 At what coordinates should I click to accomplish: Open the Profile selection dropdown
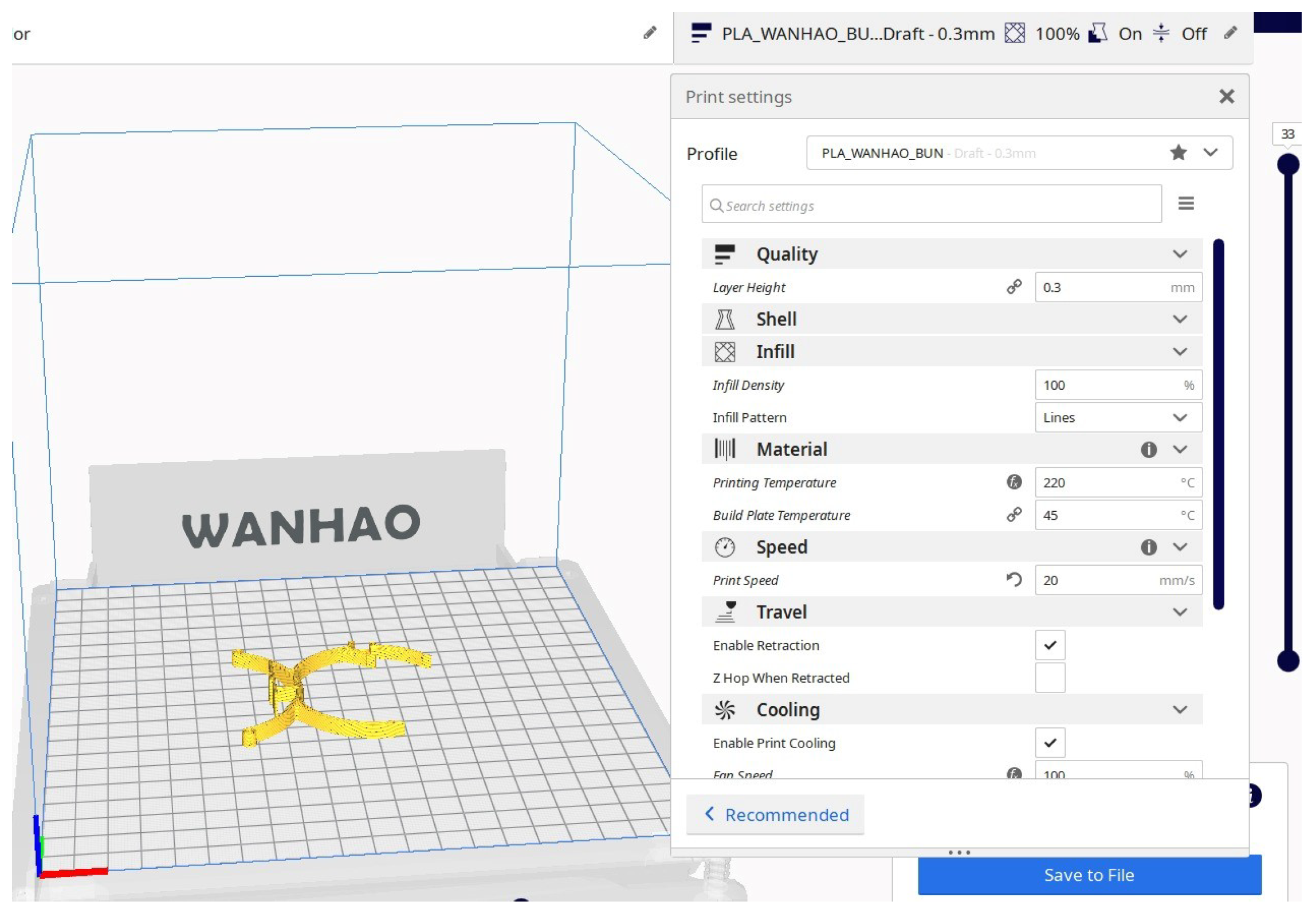coord(1210,152)
